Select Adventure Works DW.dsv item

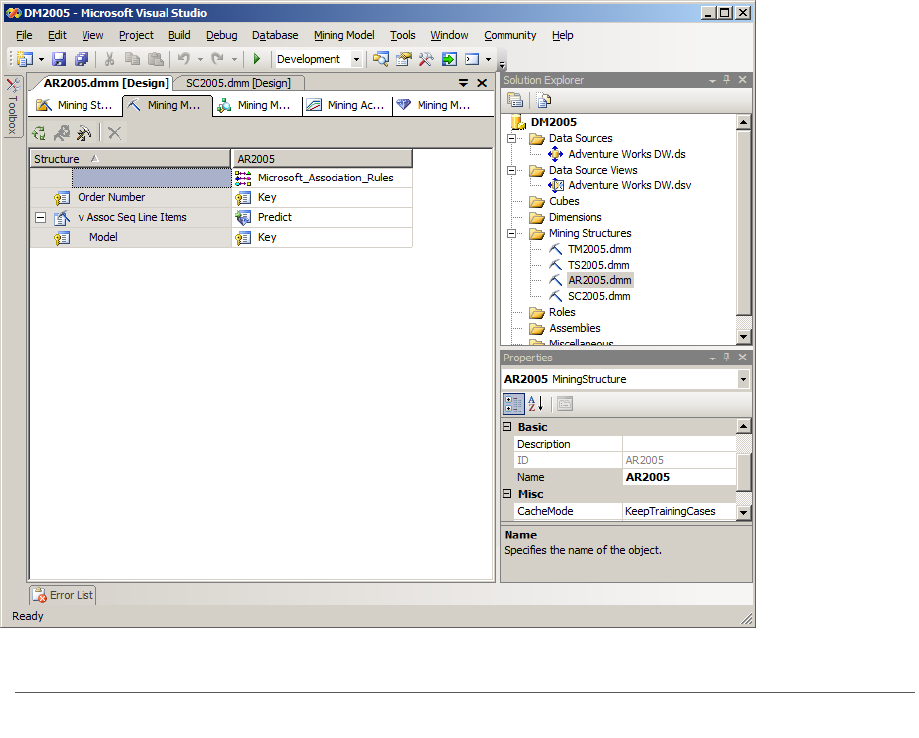pyautogui.click(x=629, y=185)
